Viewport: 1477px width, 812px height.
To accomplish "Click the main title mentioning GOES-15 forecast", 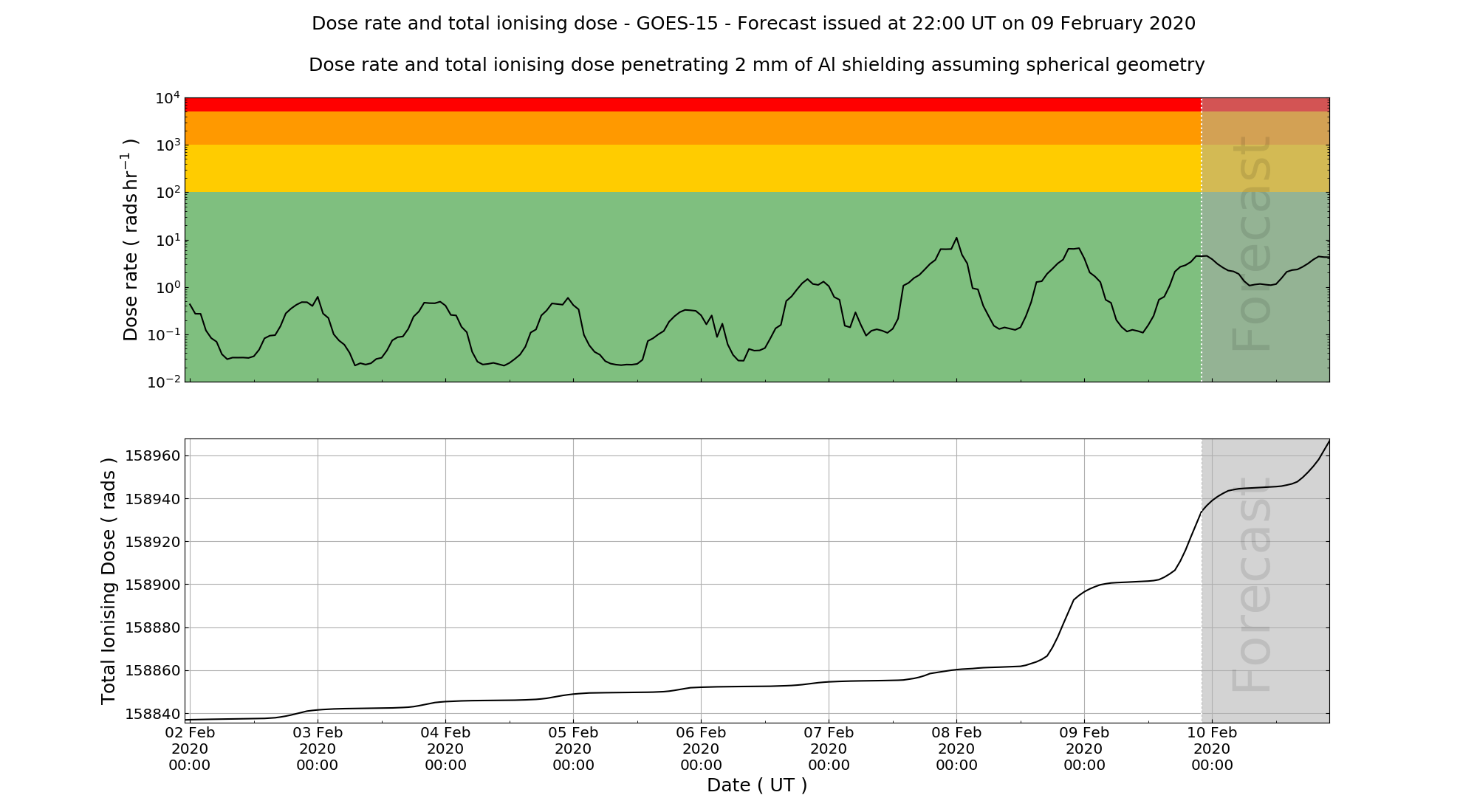I will pyautogui.click(x=753, y=24).
